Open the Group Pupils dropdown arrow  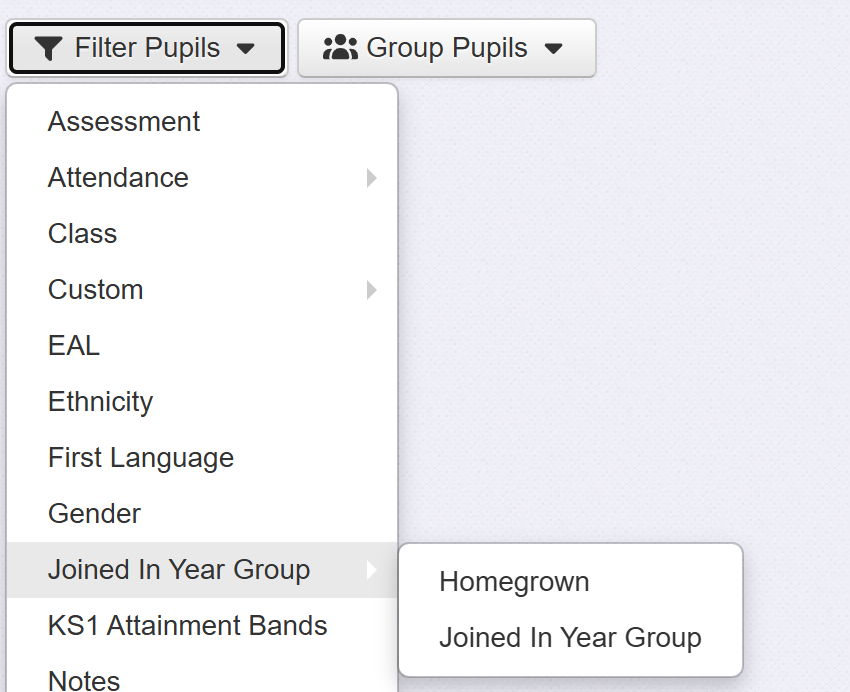[554, 48]
